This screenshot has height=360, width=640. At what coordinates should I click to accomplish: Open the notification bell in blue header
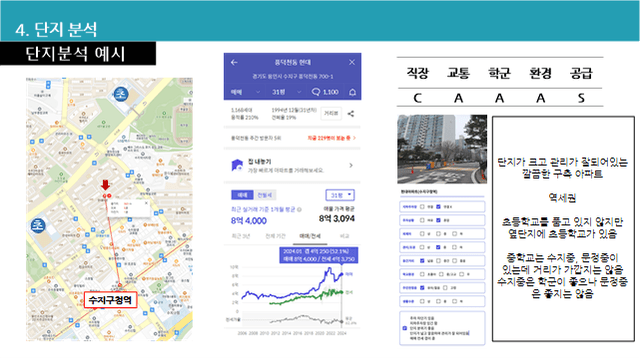coord(353,92)
